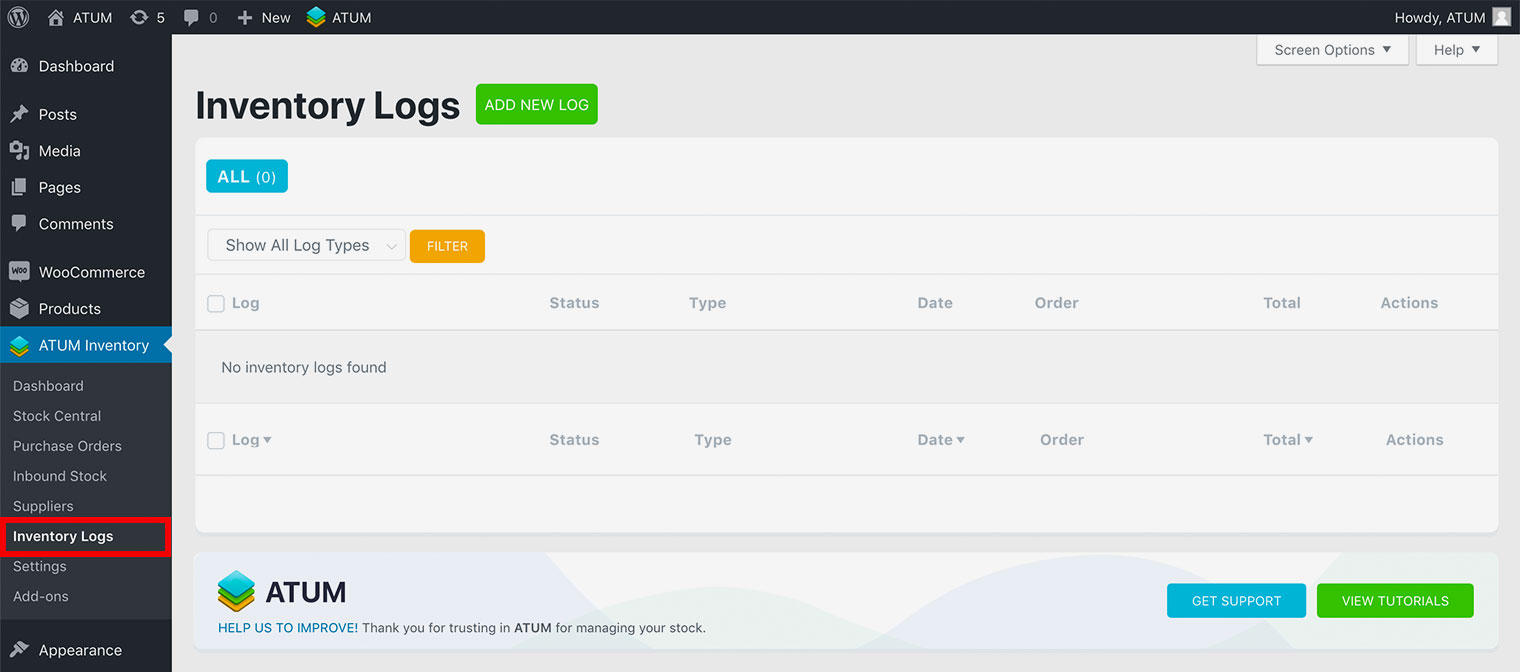Open the WordPress logo menu
The image size is (1520, 672).
18,17
